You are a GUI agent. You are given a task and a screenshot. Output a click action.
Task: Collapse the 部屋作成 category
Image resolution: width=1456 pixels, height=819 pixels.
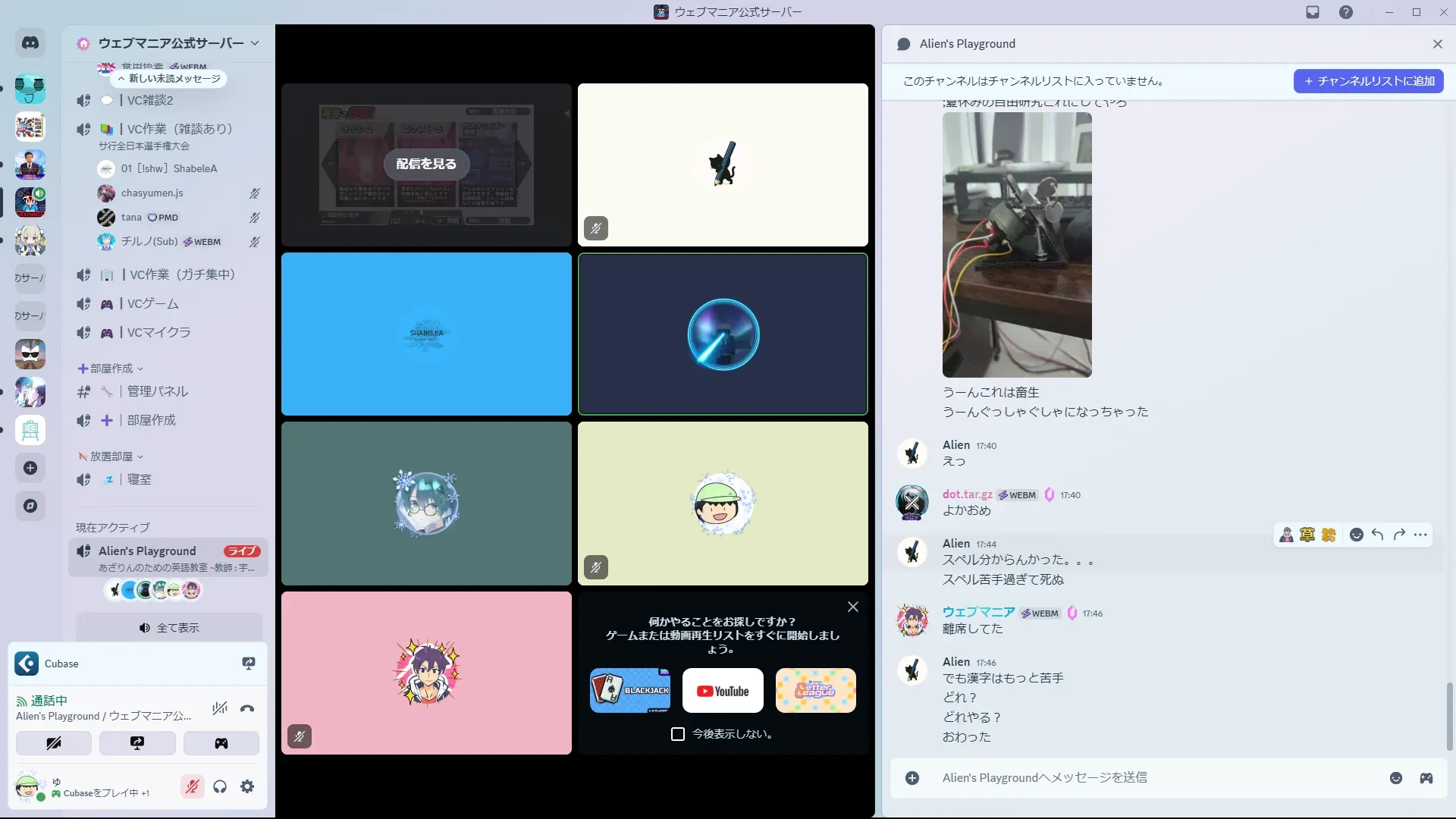(111, 369)
